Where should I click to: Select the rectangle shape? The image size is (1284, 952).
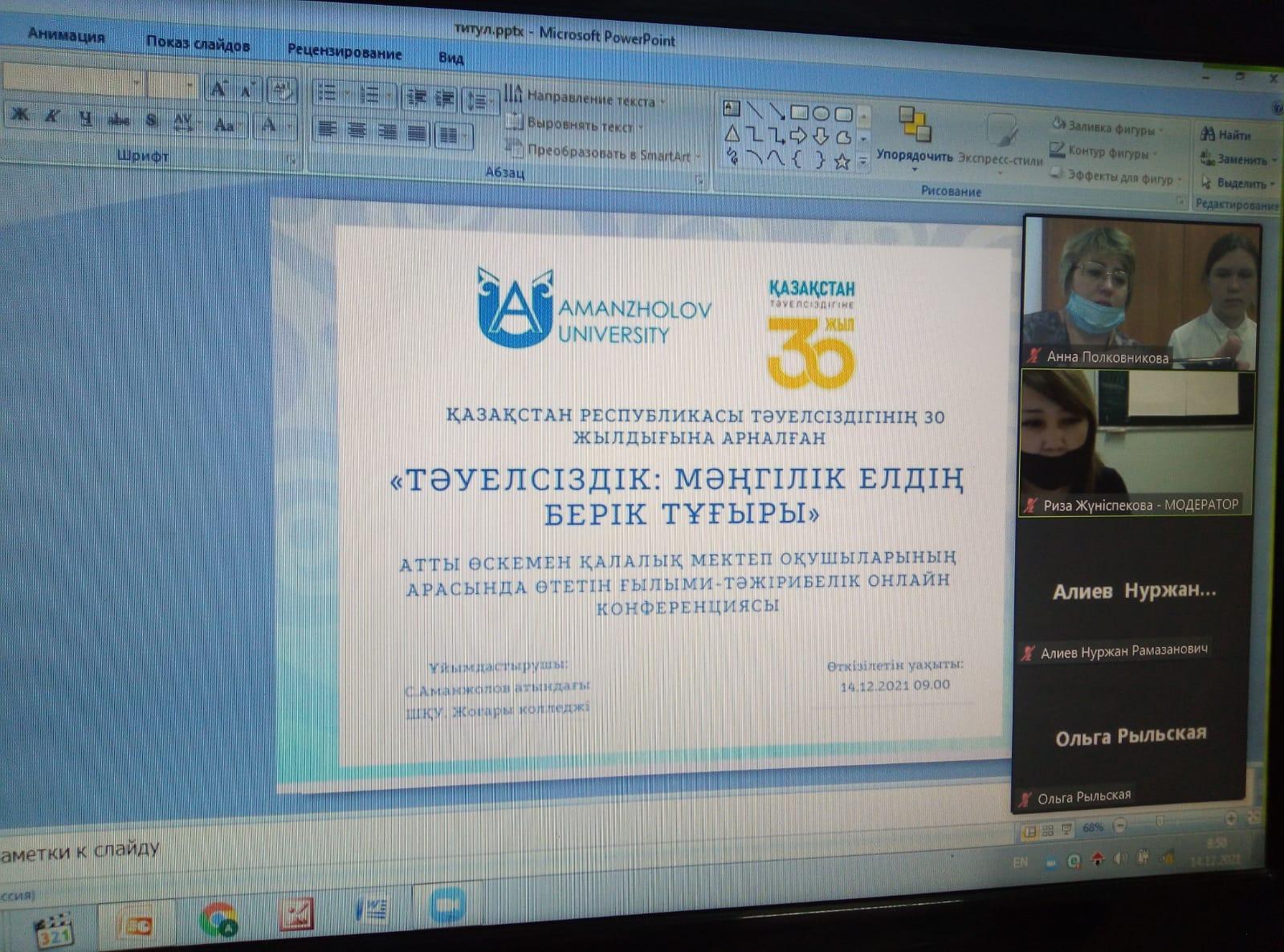pyautogui.click(x=799, y=112)
